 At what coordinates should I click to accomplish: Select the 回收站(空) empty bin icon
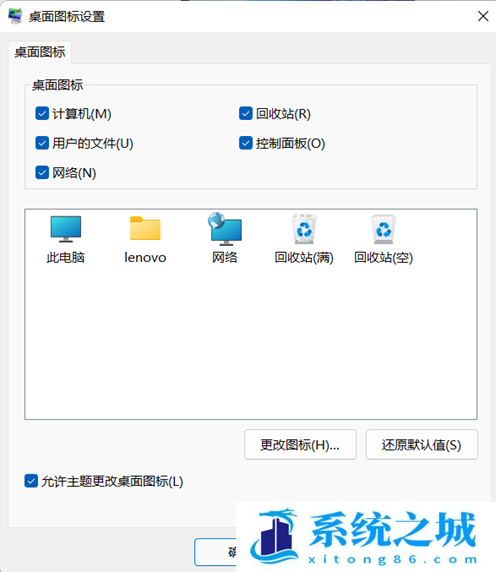point(383,229)
